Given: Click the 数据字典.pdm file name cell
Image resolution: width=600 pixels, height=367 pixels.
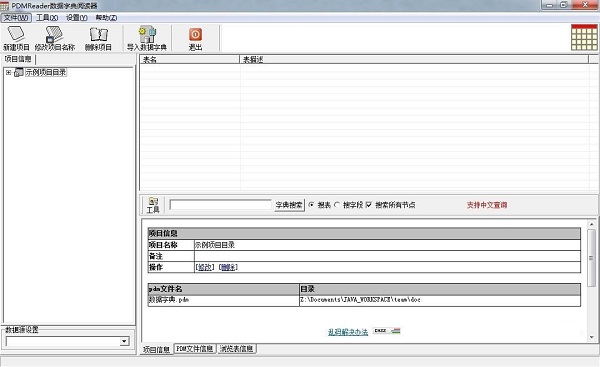Looking at the screenshot, I should (x=223, y=300).
